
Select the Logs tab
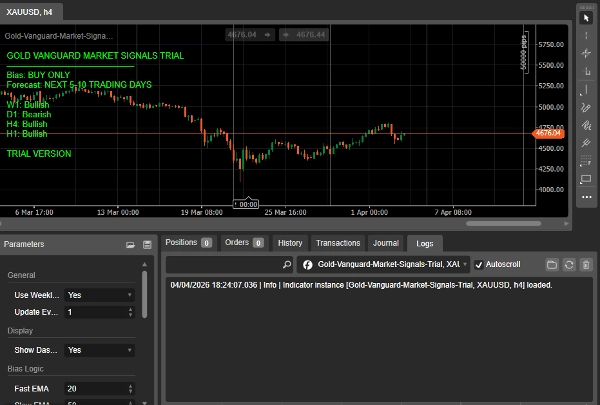pyautogui.click(x=425, y=243)
